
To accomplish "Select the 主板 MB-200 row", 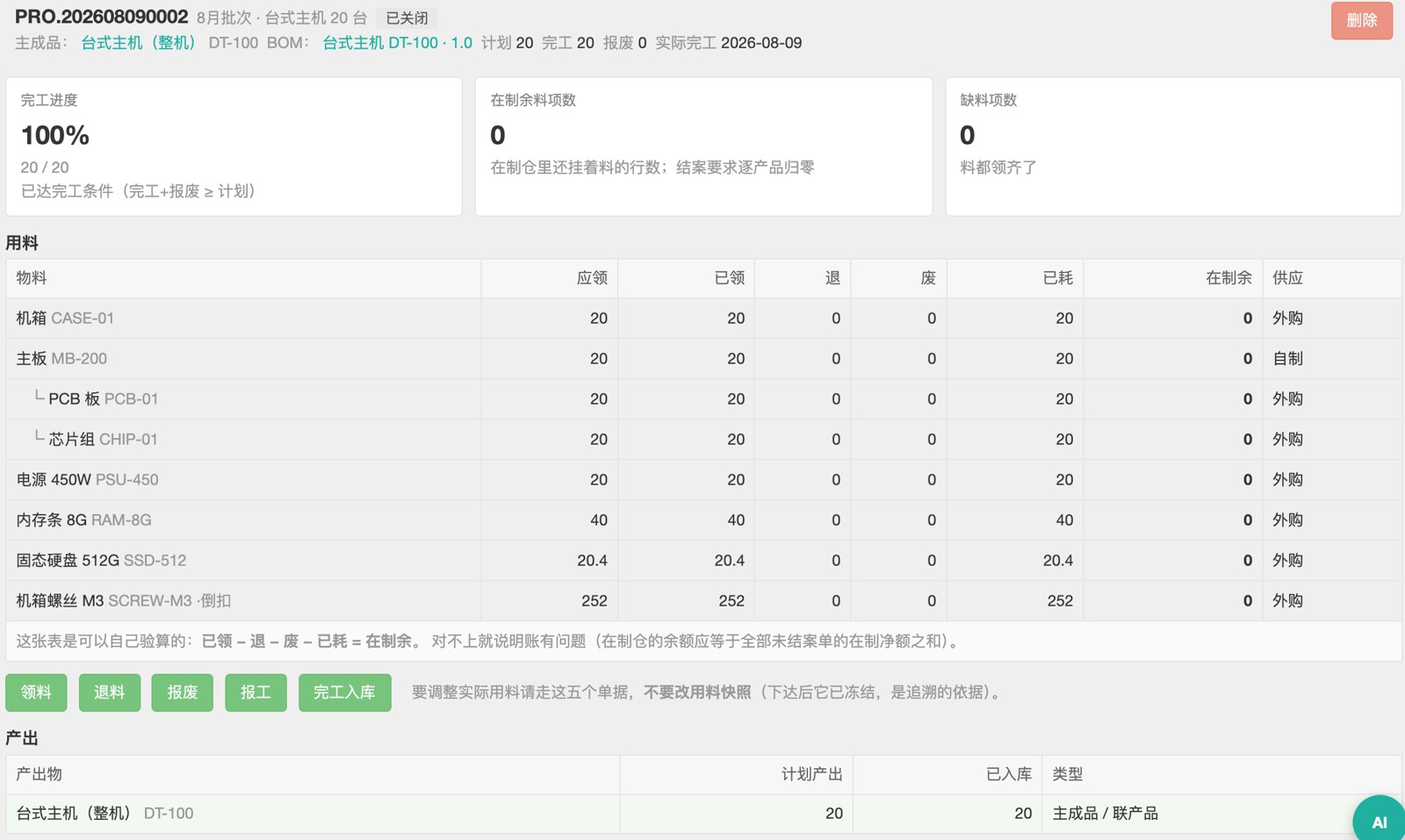I will (x=703, y=359).
